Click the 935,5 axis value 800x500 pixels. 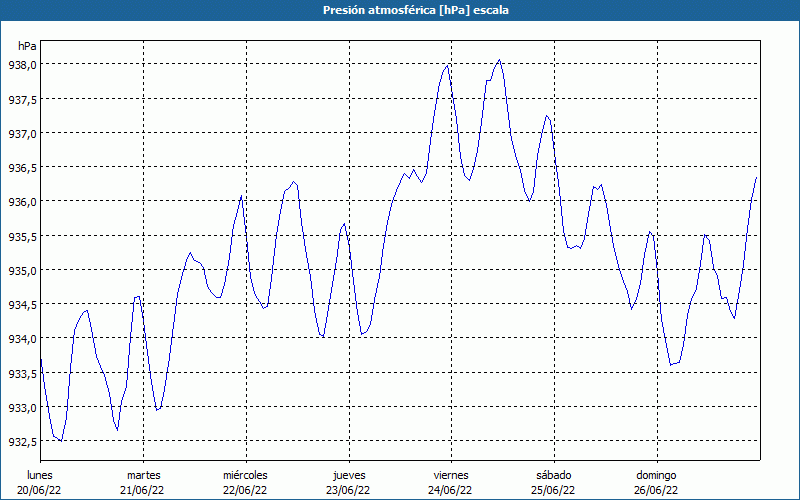coord(22,236)
